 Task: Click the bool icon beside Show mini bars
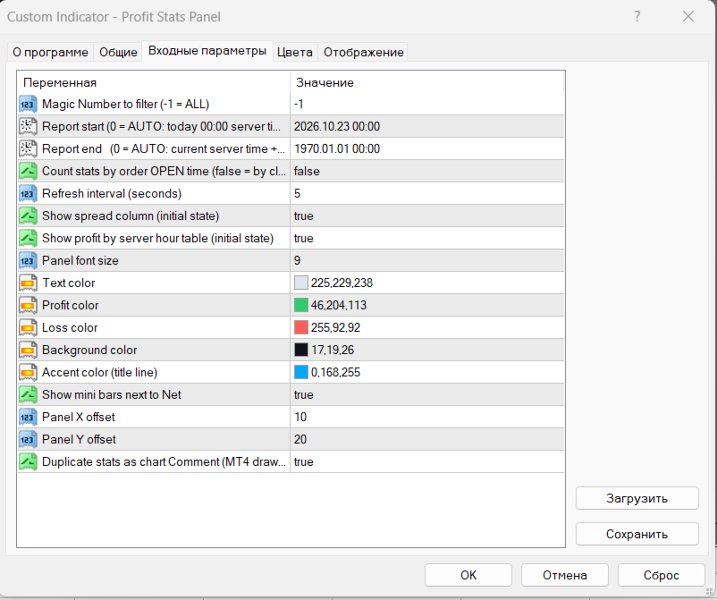click(x=27, y=395)
